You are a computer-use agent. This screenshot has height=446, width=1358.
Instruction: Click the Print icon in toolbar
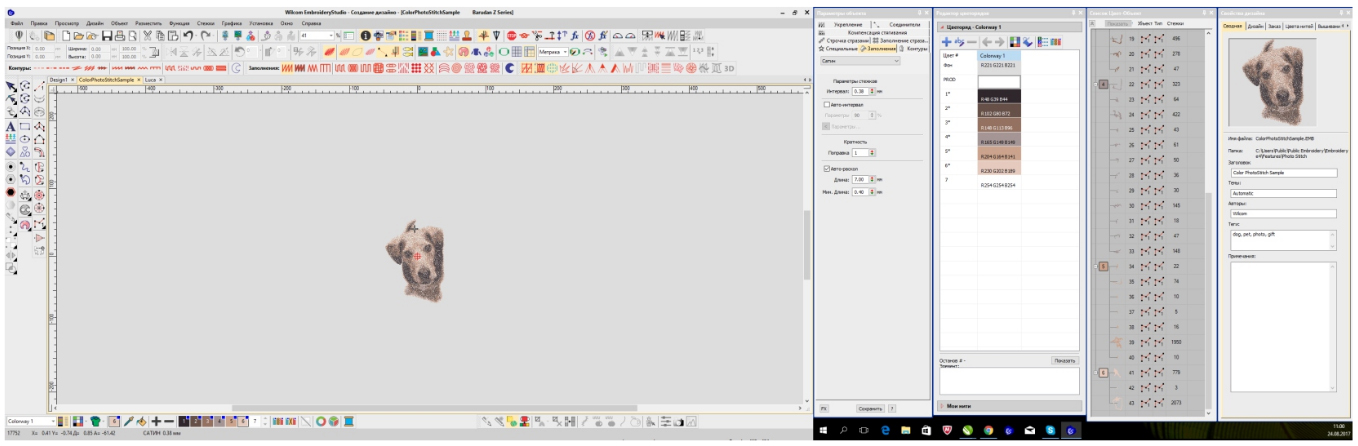pos(119,35)
